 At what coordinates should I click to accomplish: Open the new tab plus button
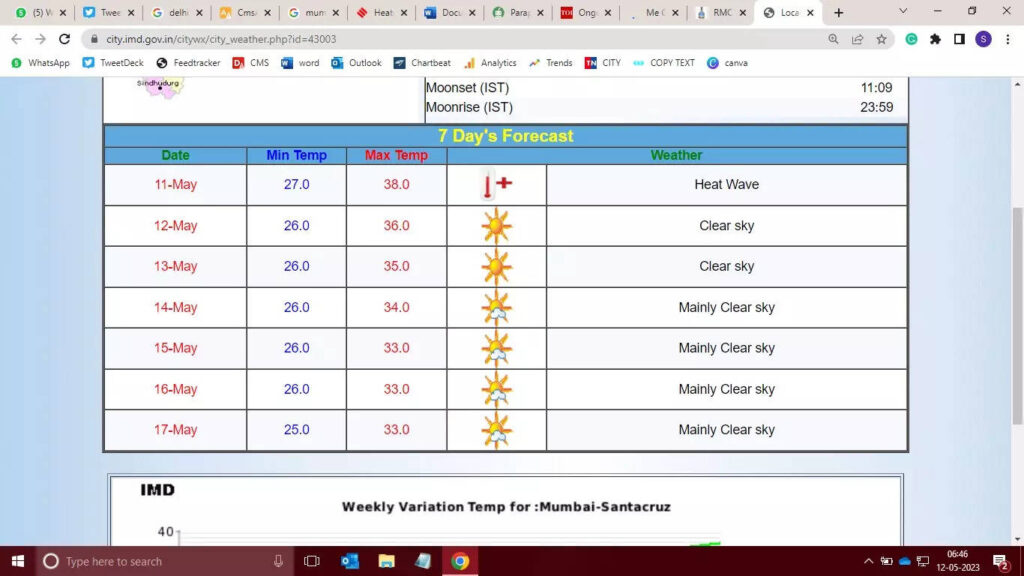coord(838,13)
